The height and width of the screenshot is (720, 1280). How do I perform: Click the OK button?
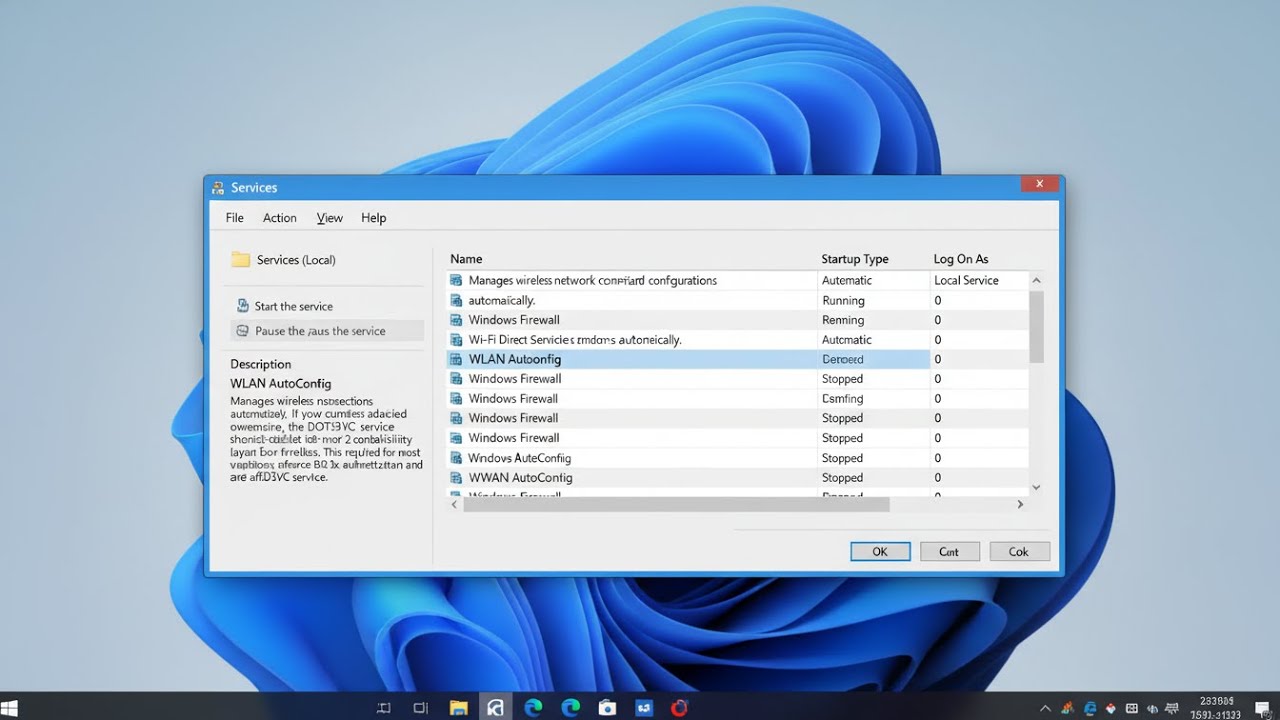880,552
